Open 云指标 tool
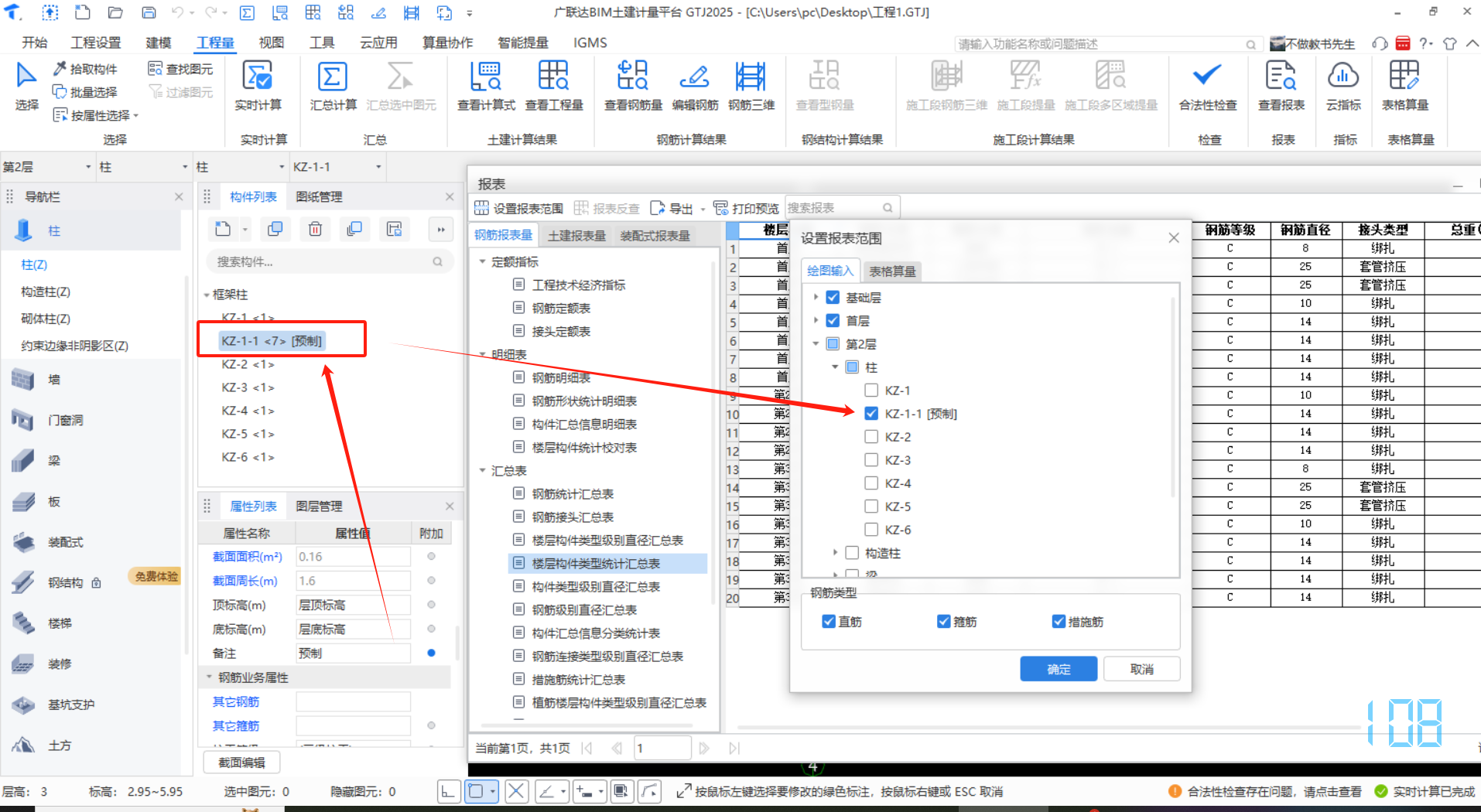Viewport: 1481px width, 812px height. tap(1343, 86)
